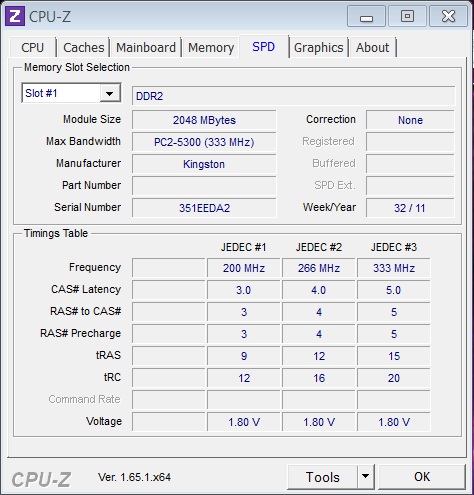Click the CPU-Z purple Z title icon

15,16
